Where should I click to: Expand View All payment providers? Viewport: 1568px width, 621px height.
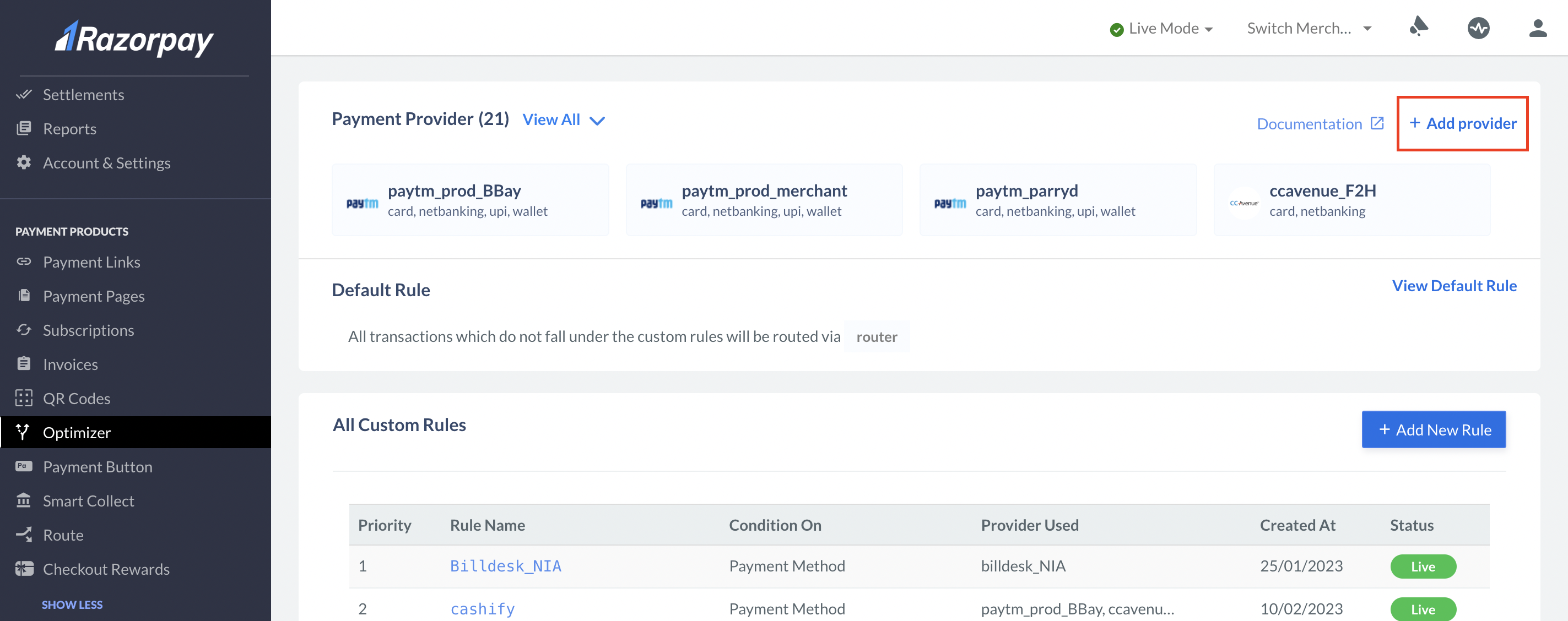(564, 120)
